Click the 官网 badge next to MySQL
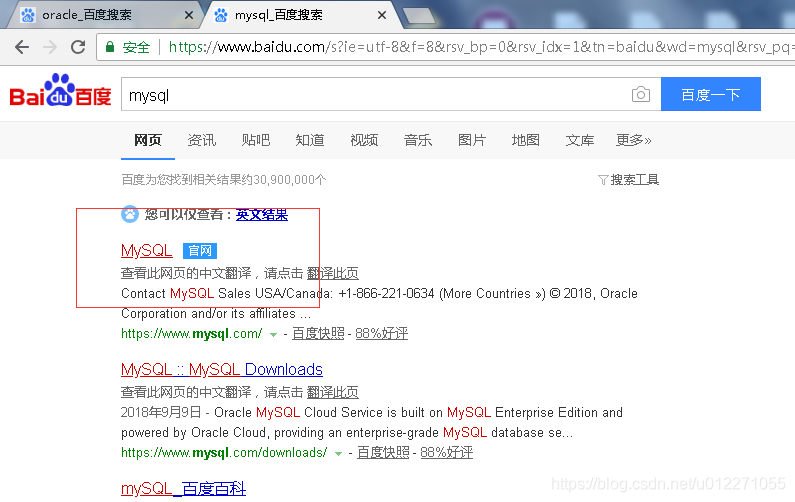Screen dimensions: 795x502 [x=200, y=251]
